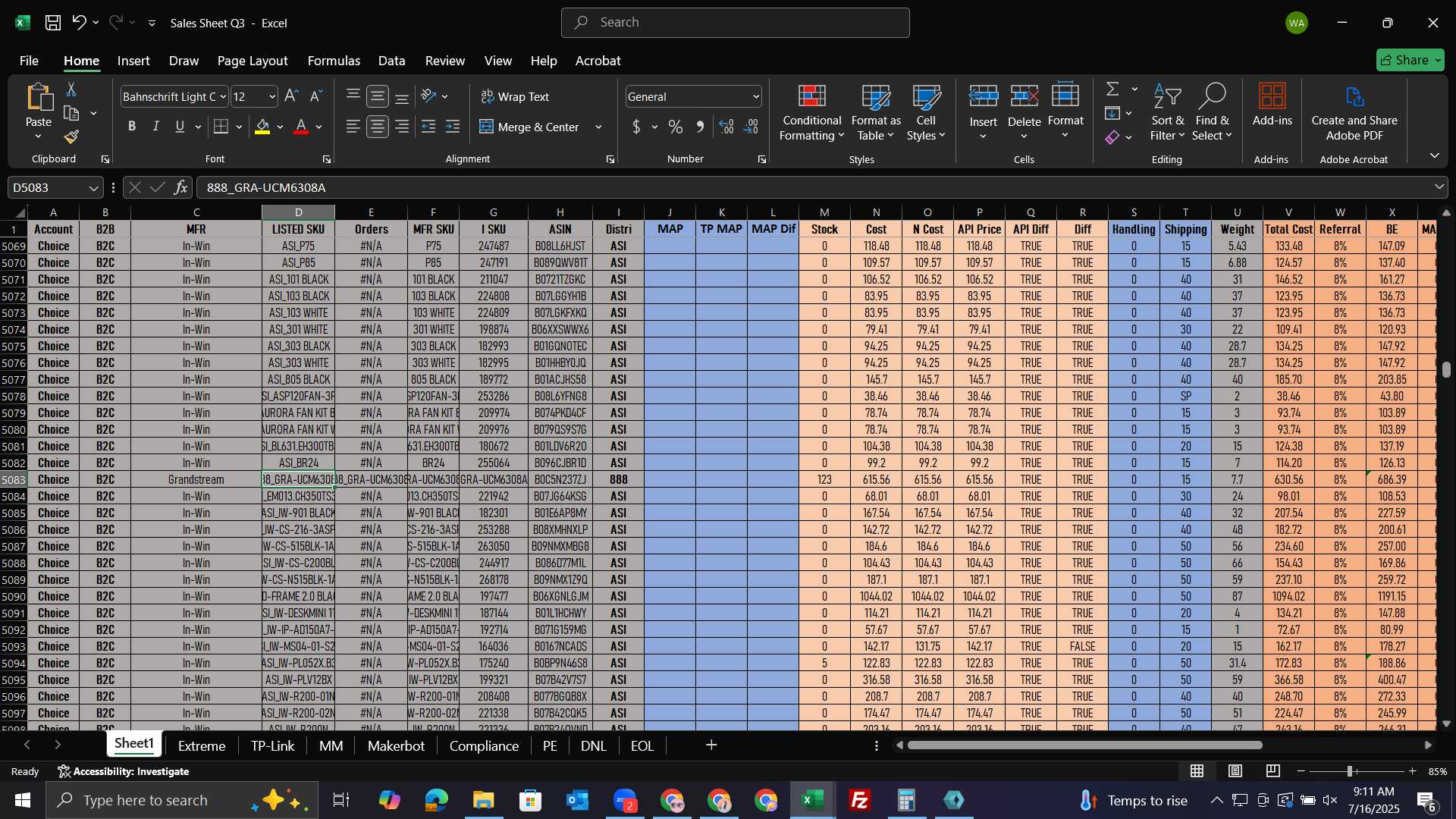Expand the Name Box dropdown arrow

[x=93, y=188]
